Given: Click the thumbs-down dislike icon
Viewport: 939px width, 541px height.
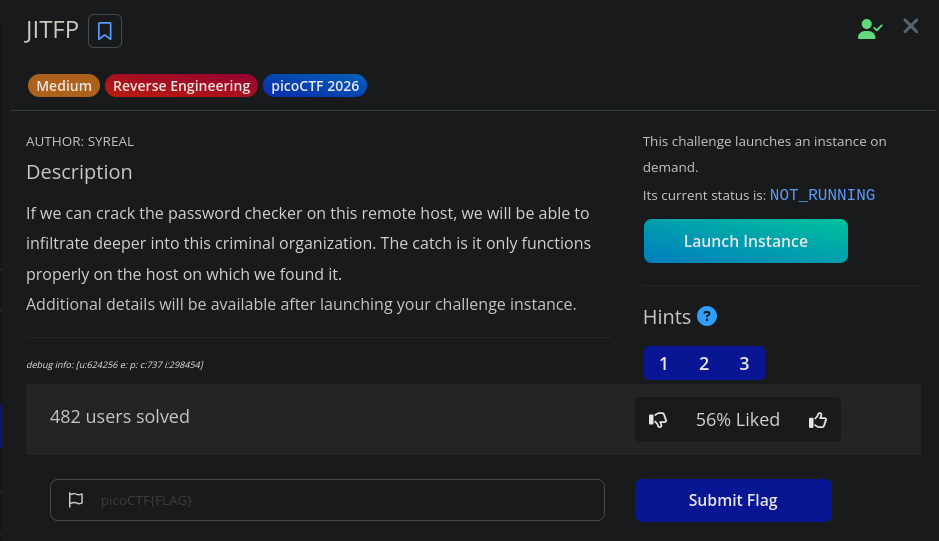Looking at the screenshot, I should point(658,420).
